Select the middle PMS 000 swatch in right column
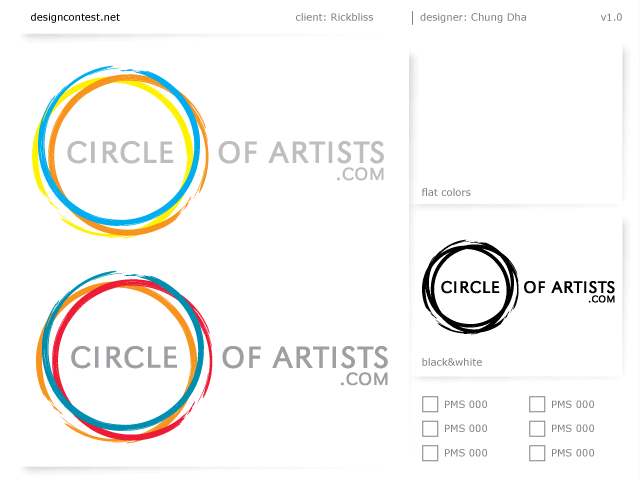Image resolution: width=640 pixels, height=480 pixels. [x=537, y=428]
